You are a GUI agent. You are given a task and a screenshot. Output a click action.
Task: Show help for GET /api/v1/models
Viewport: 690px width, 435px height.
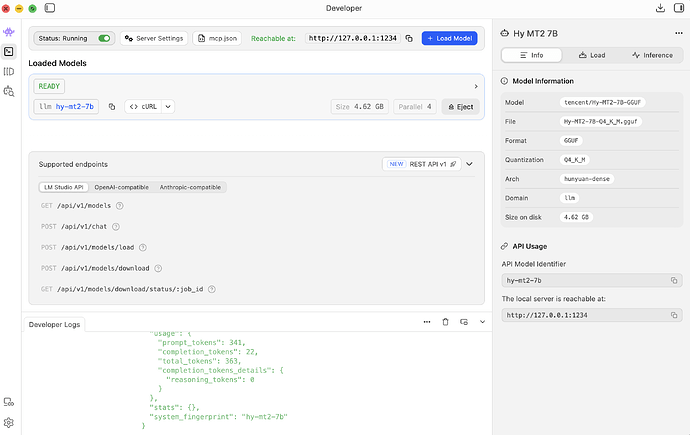120,206
